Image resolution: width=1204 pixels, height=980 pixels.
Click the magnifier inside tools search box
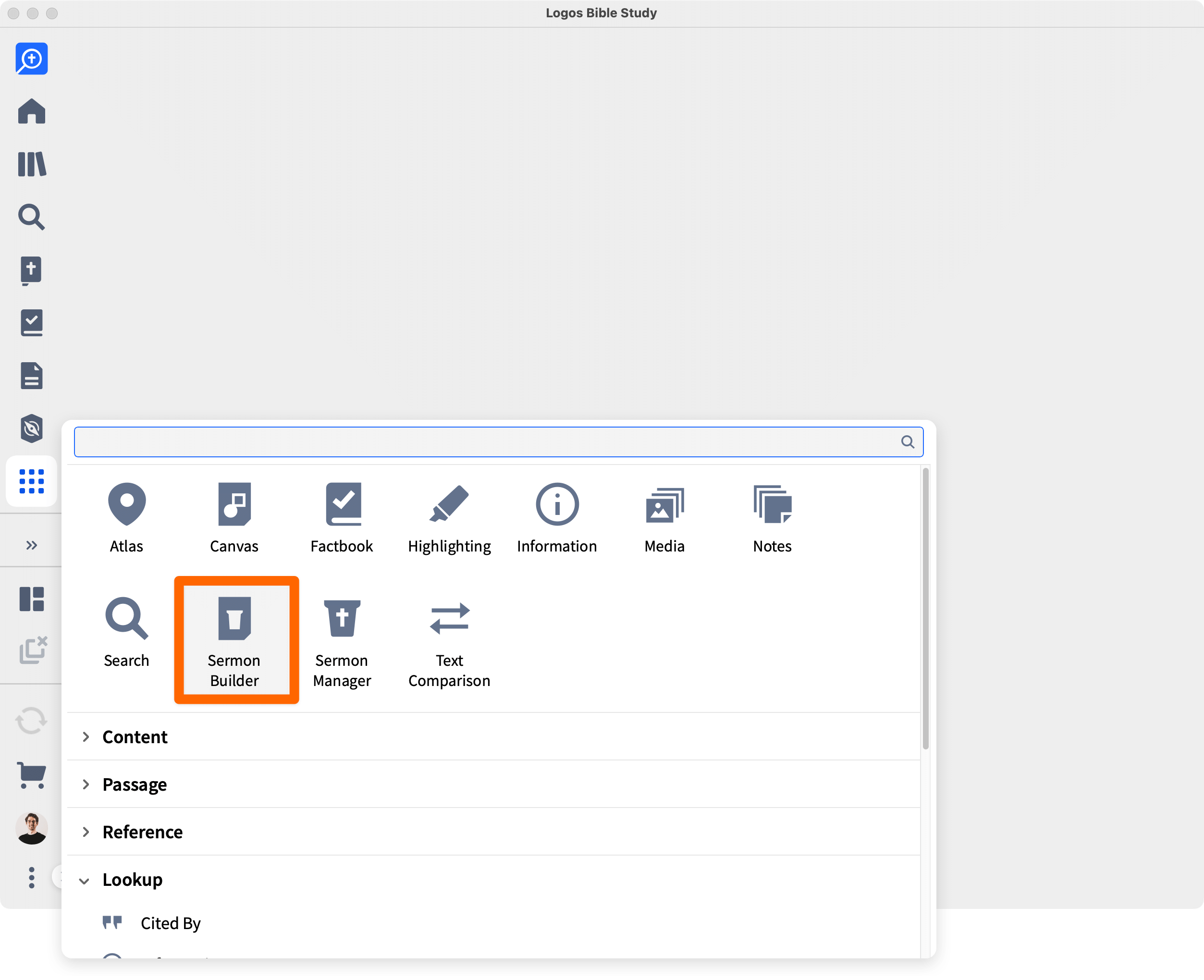(907, 441)
